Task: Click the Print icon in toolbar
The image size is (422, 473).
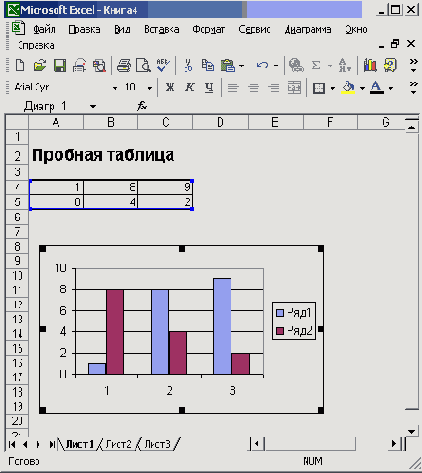Action: coord(124,65)
